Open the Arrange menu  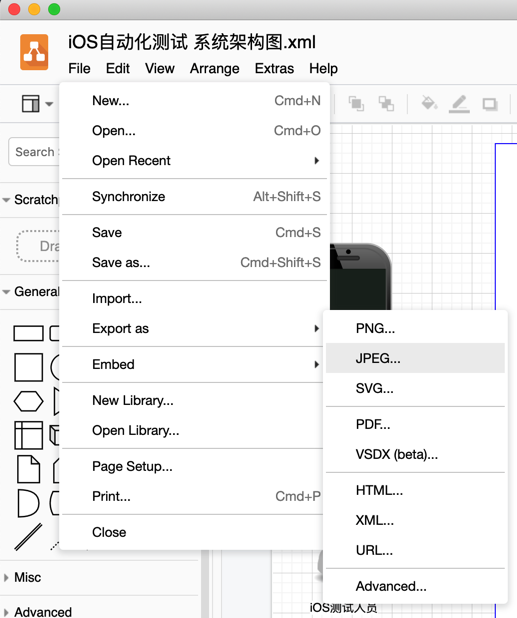pos(214,69)
